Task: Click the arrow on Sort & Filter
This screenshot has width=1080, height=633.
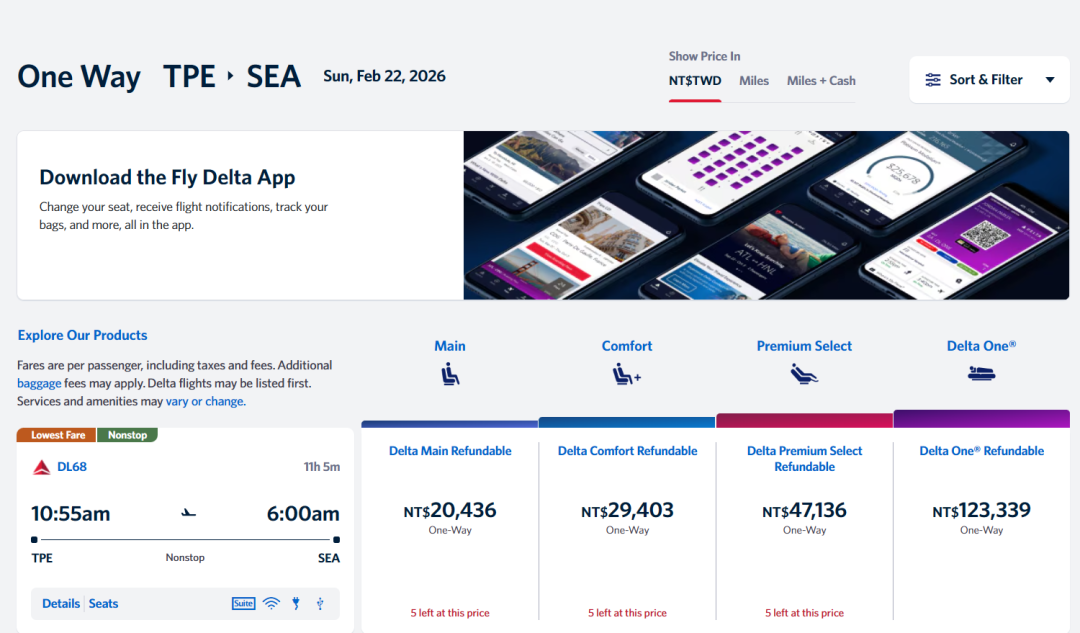Action: click(x=1049, y=80)
